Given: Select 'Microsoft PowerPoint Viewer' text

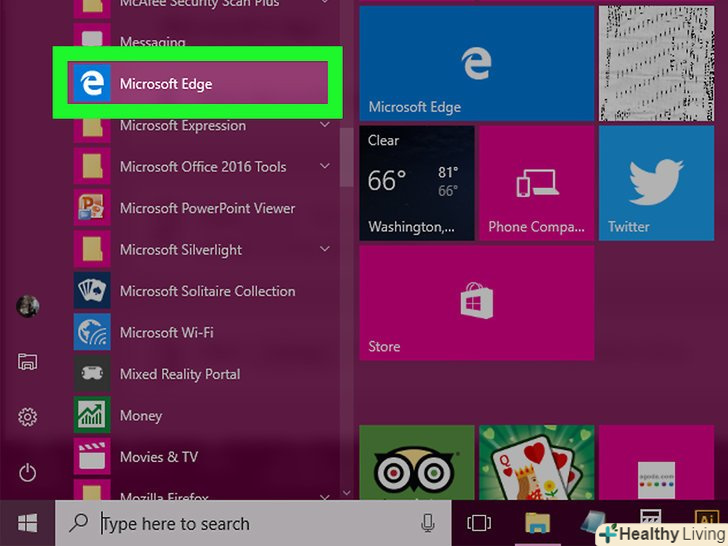Looking at the screenshot, I should click(208, 208).
